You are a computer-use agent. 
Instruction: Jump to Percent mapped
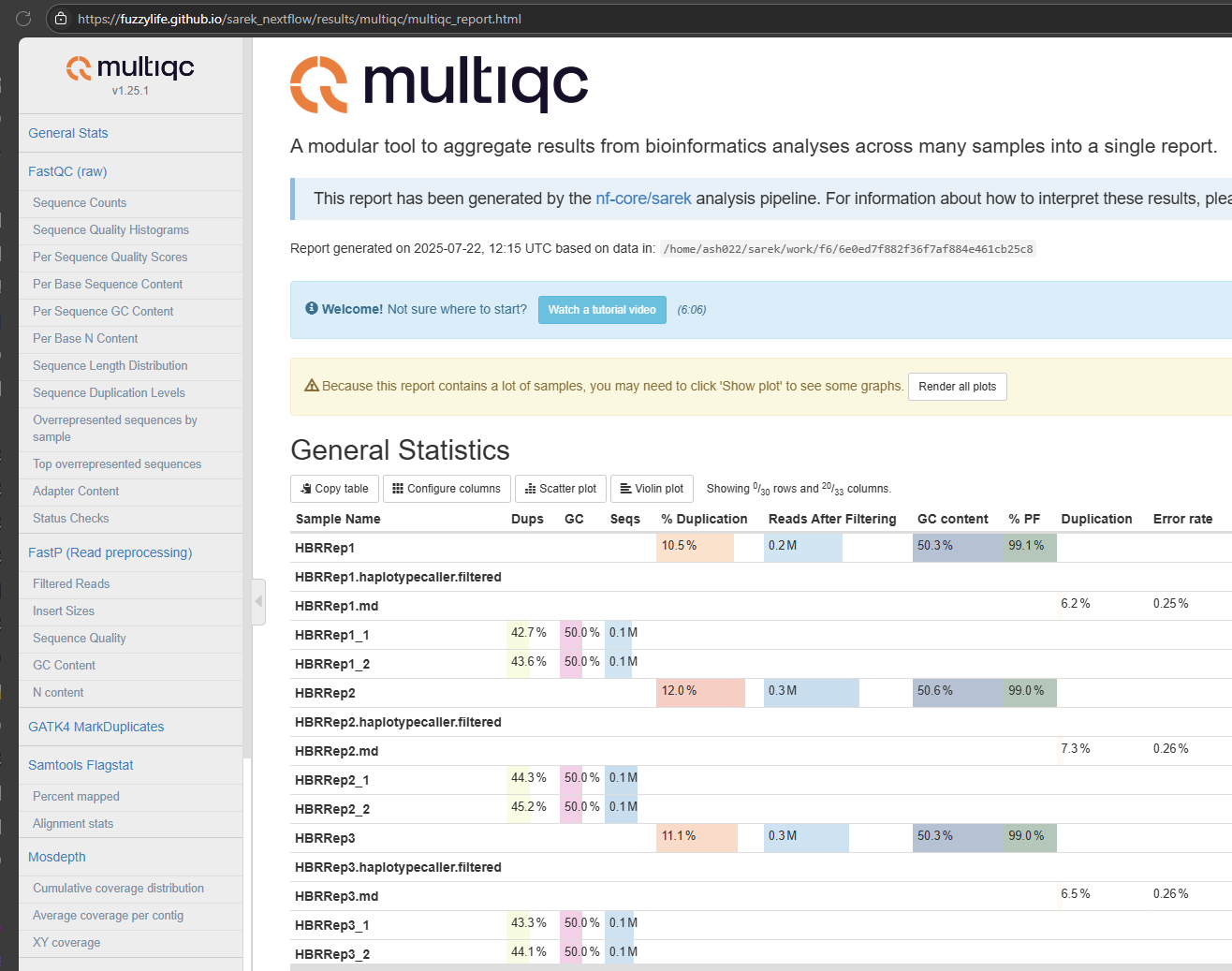(x=76, y=796)
